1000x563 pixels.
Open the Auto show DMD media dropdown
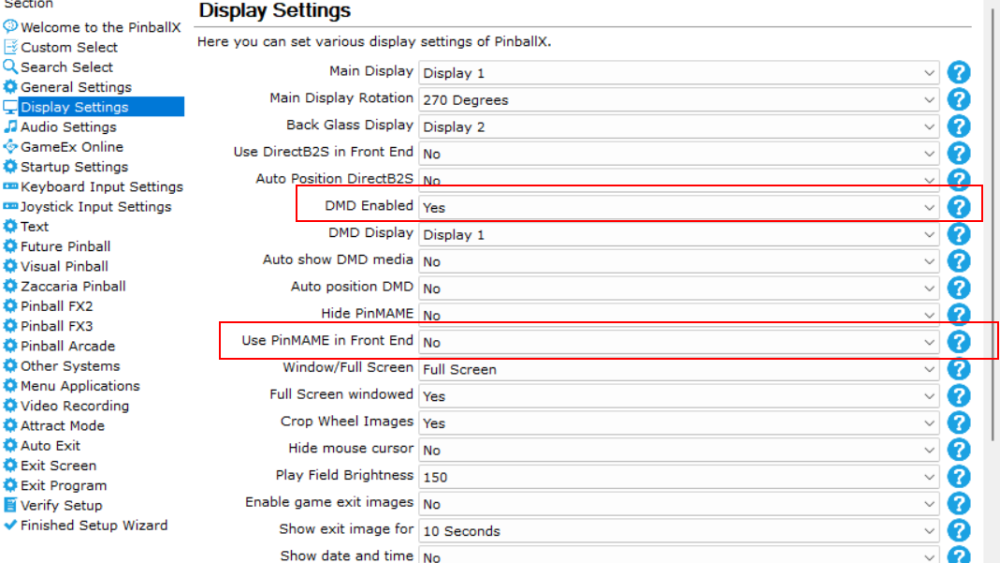point(679,261)
